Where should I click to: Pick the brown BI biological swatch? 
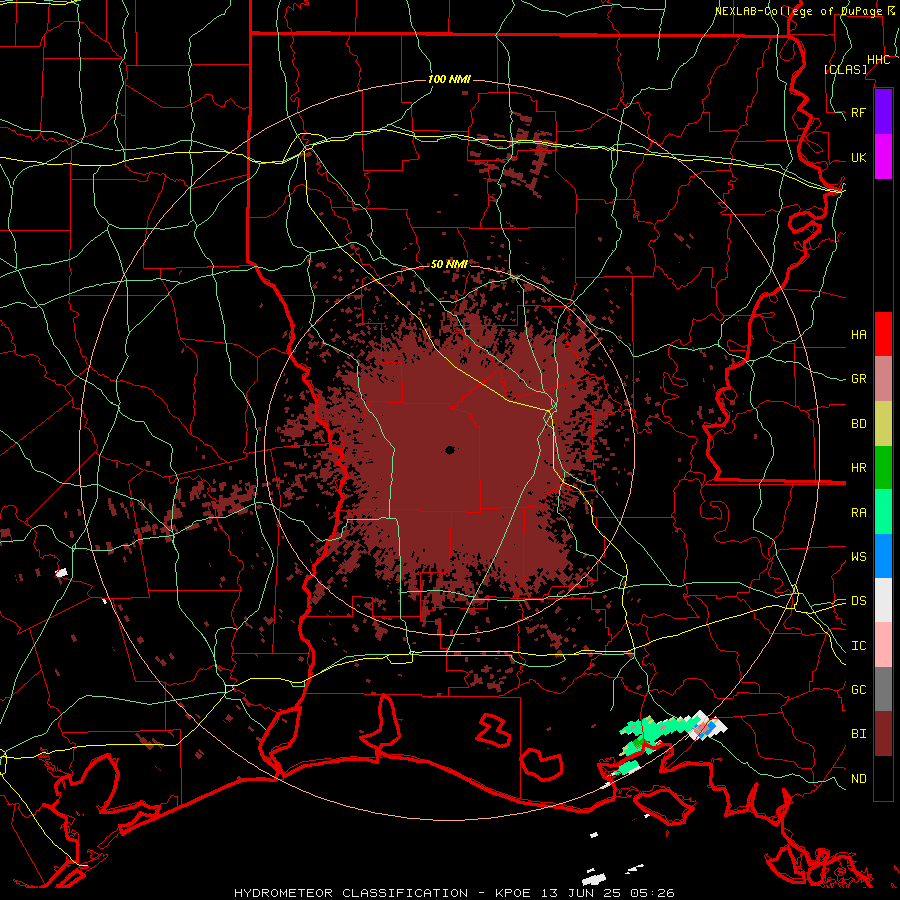(883, 734)
